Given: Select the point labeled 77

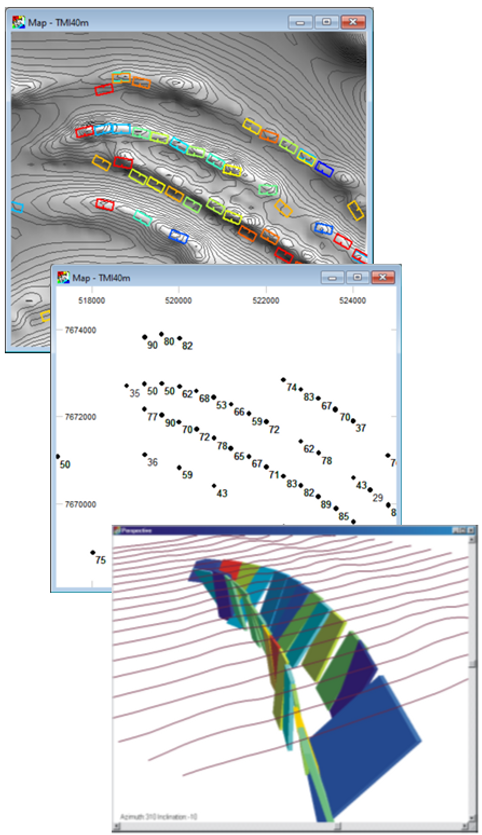Looking at the screenshot, I should [x=144, y=409].
